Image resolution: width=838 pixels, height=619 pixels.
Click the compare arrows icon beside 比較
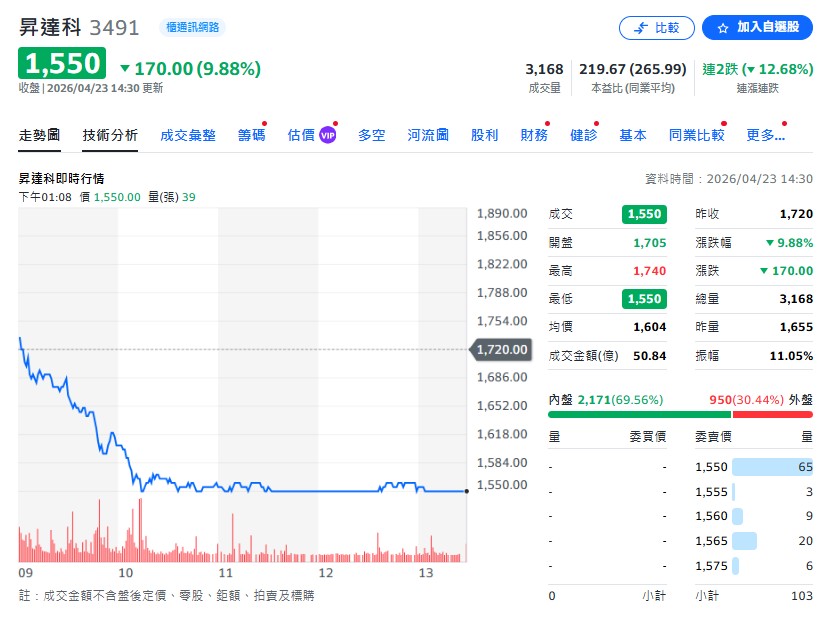tap(639, 28)
